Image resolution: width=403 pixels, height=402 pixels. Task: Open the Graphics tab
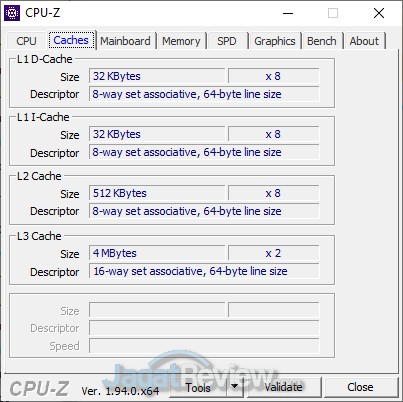(275, 41)
